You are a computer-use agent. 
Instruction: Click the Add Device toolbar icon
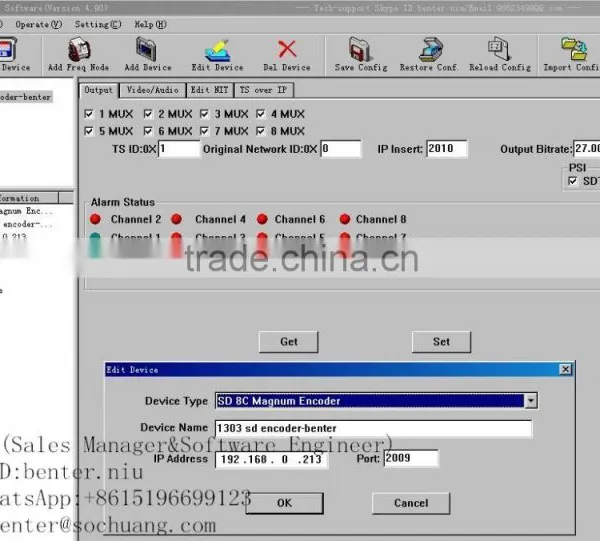[x=146, y=49]
